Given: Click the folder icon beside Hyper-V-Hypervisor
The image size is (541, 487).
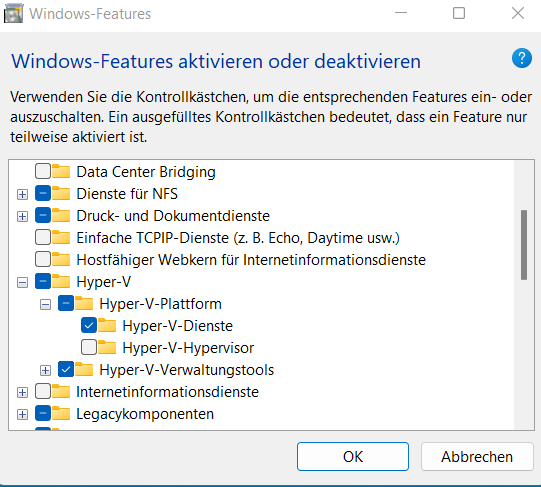Looking at the screenshot, I should [107, 348].
